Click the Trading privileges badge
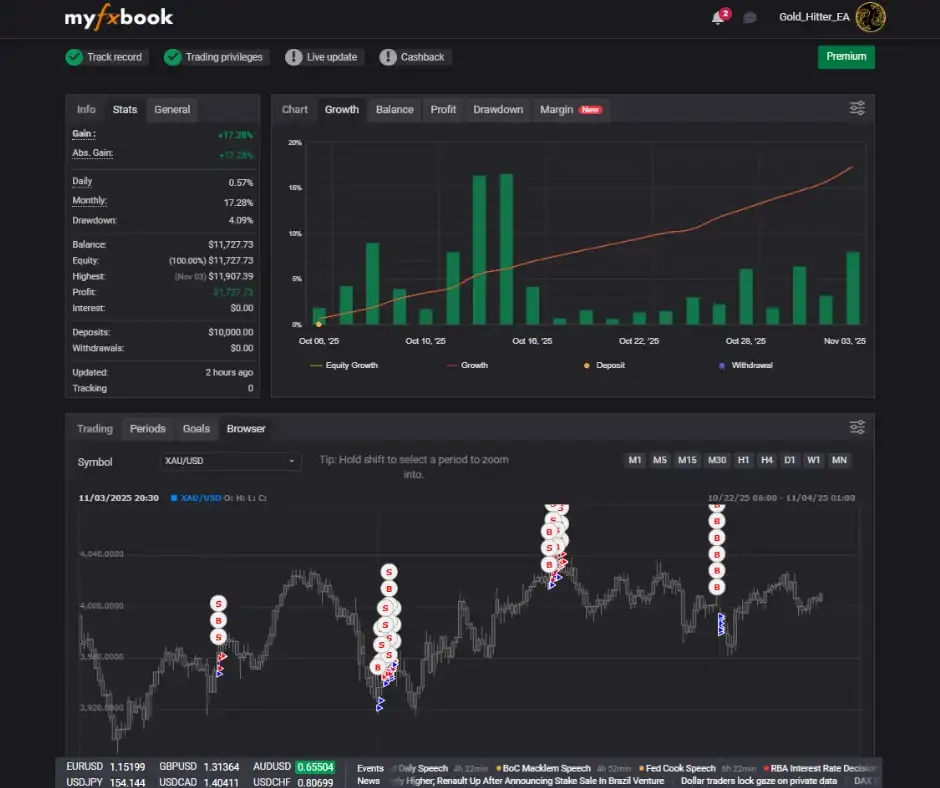 [x=216, y=57]
